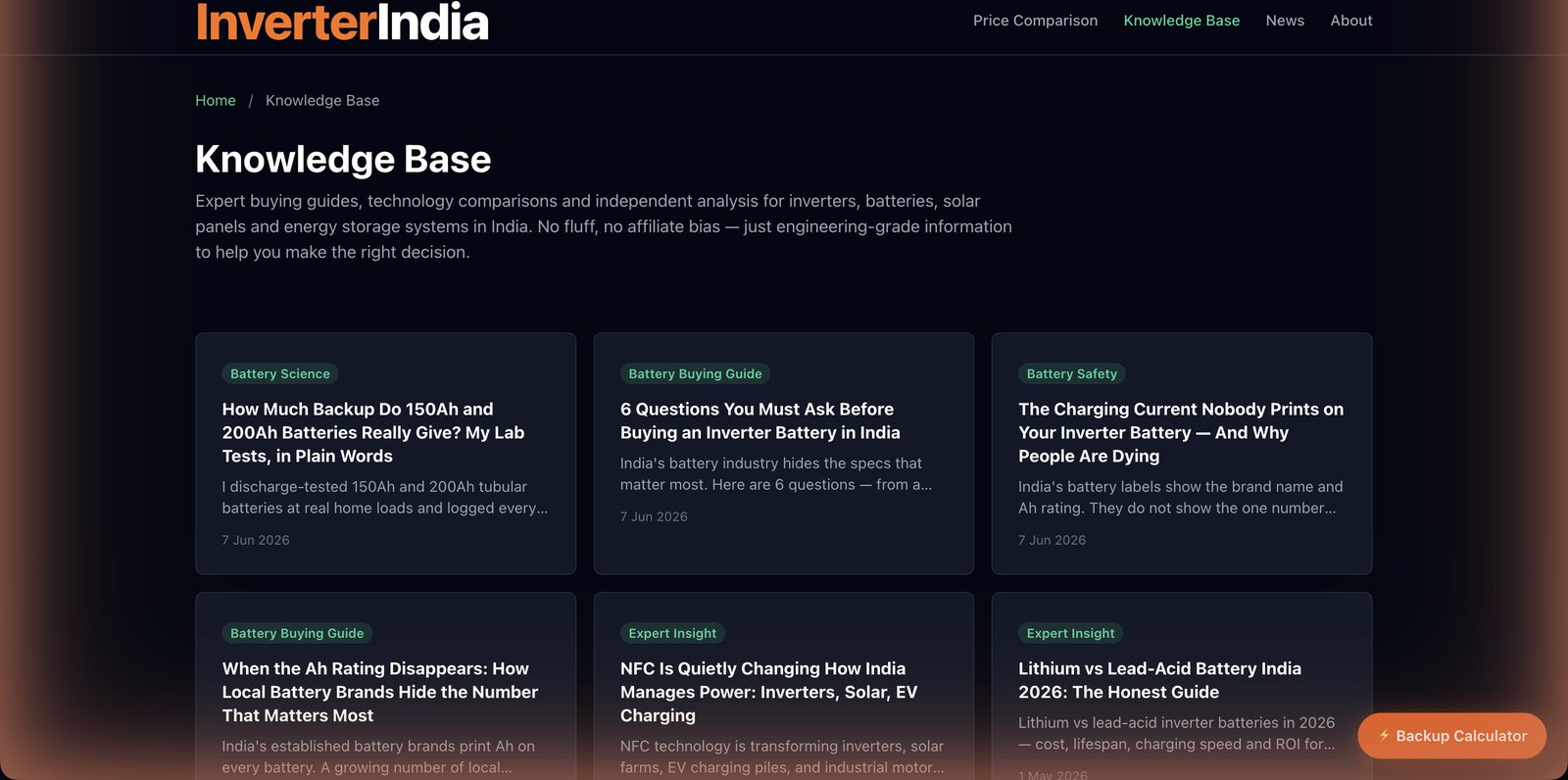The image size is (1568, 780).
Task: Open 'The Charging Current Nobody Prints' article
Action: tap(1181, 432)
